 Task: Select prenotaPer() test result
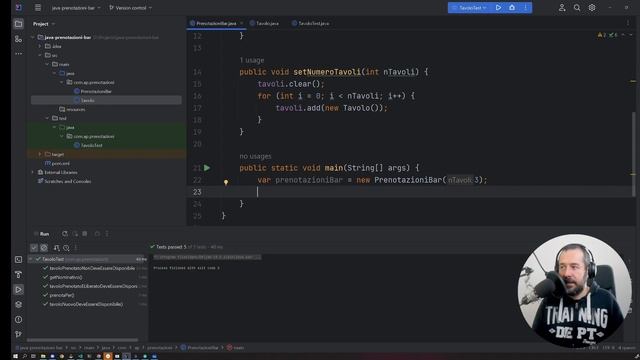[x=62, y=295]
